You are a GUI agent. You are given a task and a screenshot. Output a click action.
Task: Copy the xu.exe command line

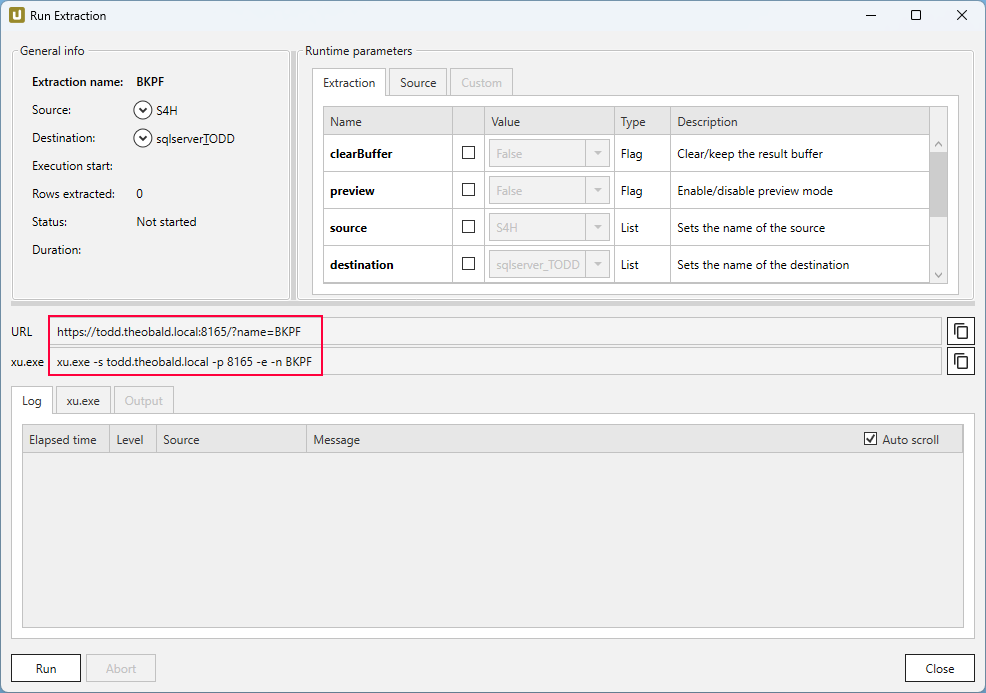tap(961, 361)
